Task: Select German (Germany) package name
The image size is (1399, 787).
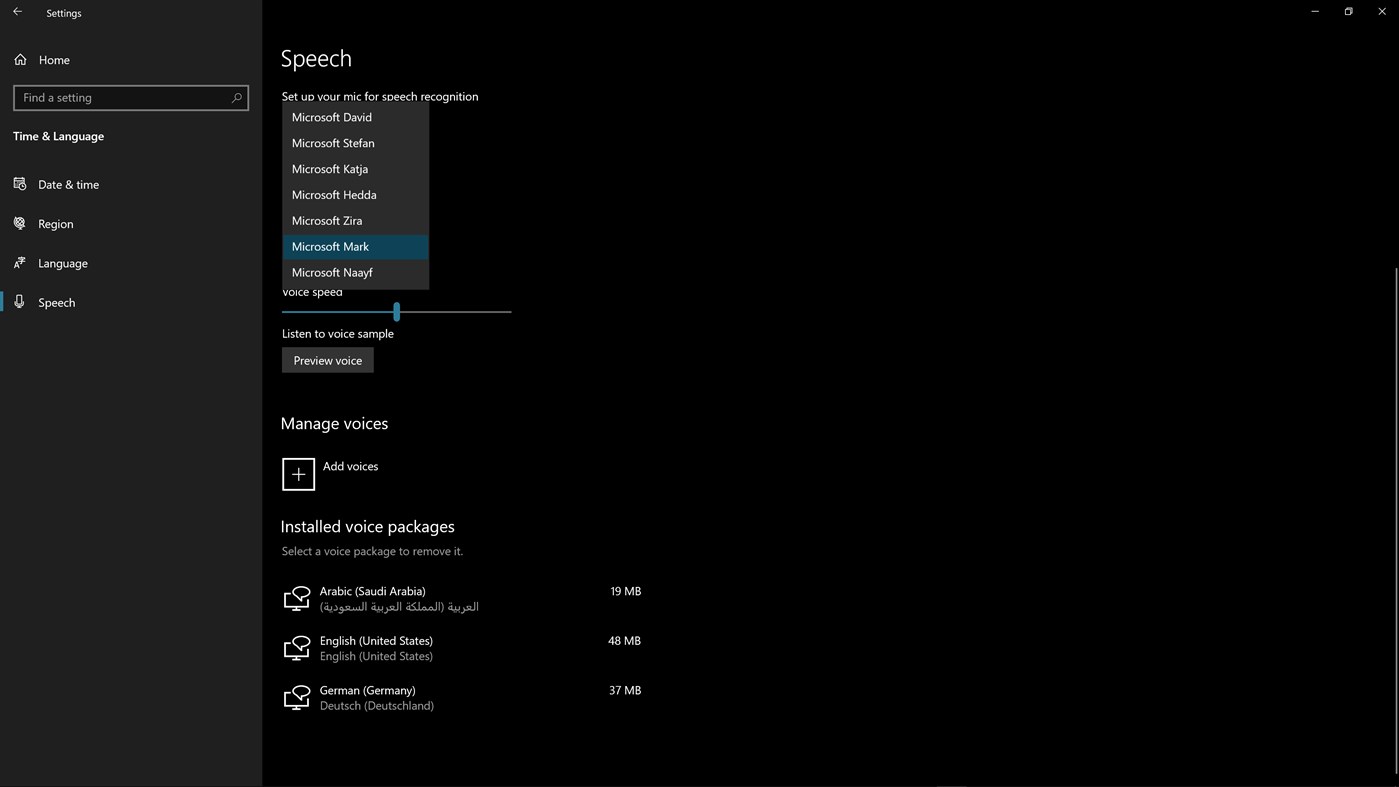Action: 367,690
